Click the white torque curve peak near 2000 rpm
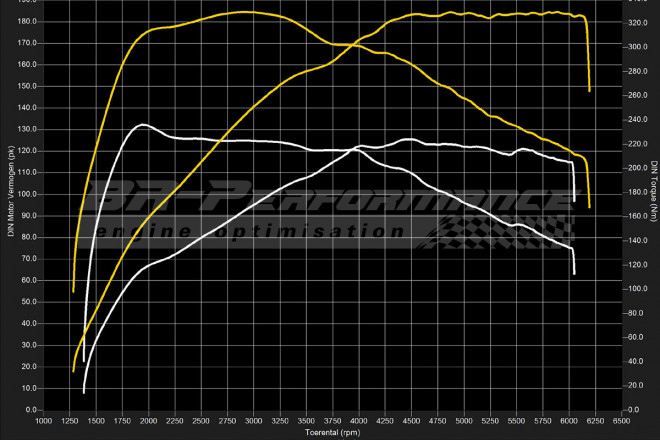The height and width of the screenshot is (440, 660). [x=143, y=125]
